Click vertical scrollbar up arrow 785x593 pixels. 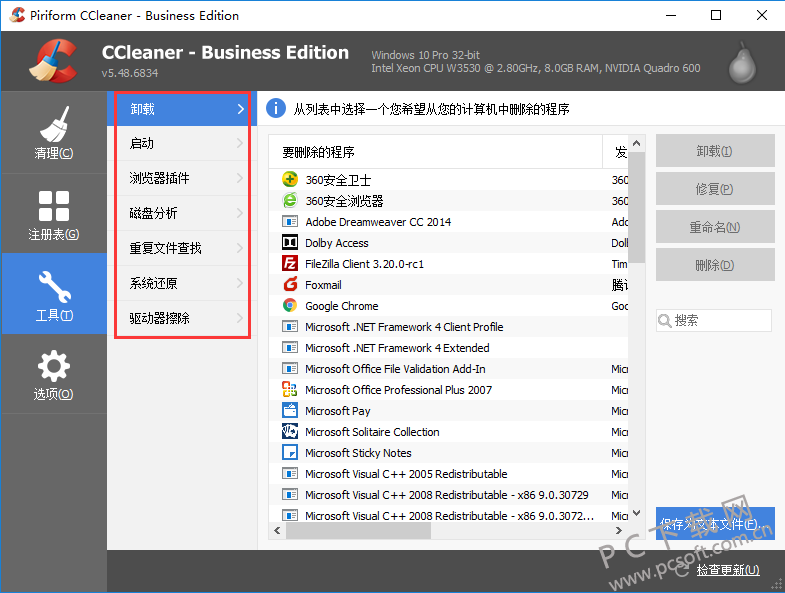[636, 143]
